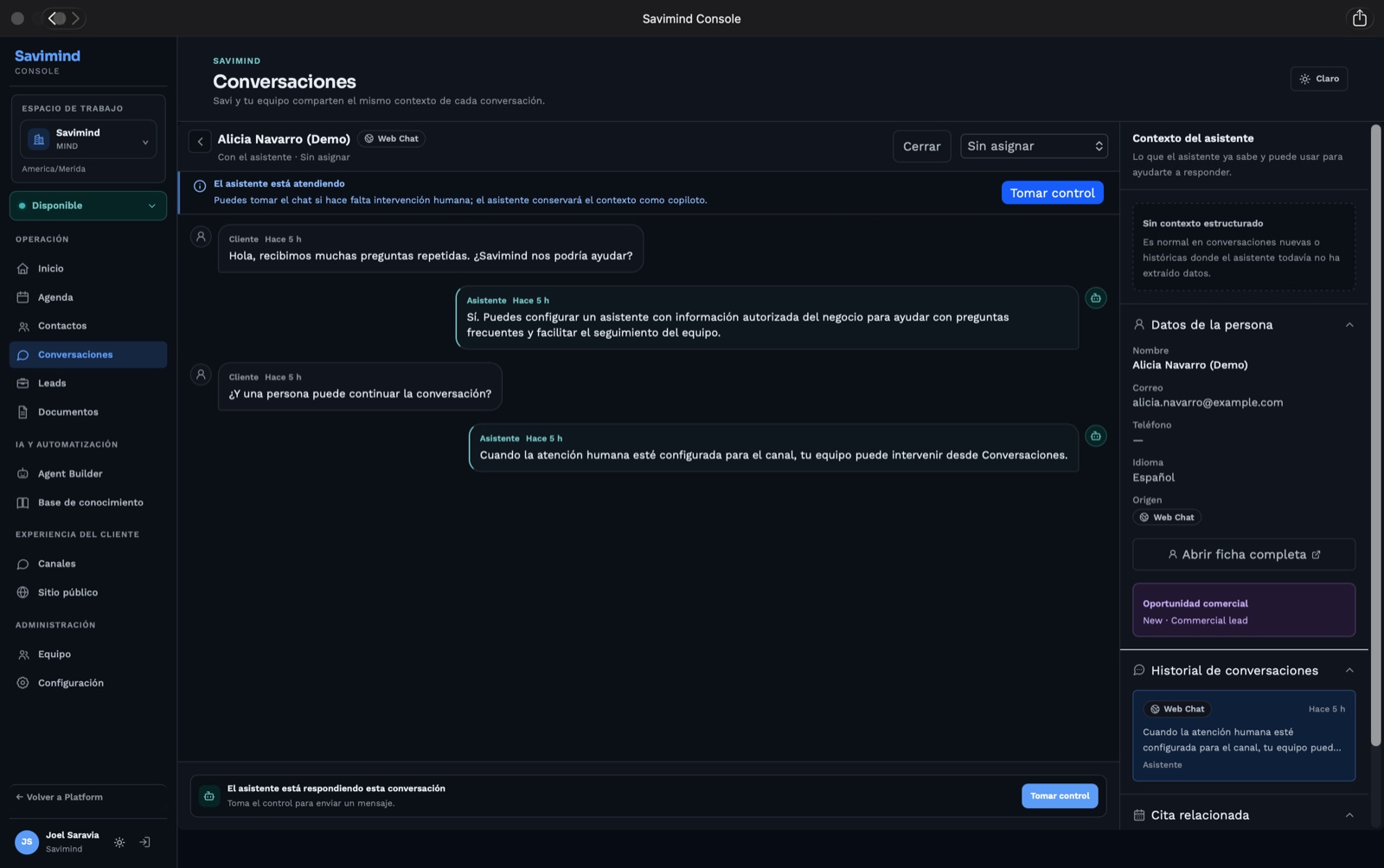Click the Web Chat badge under Origen

1167,518
